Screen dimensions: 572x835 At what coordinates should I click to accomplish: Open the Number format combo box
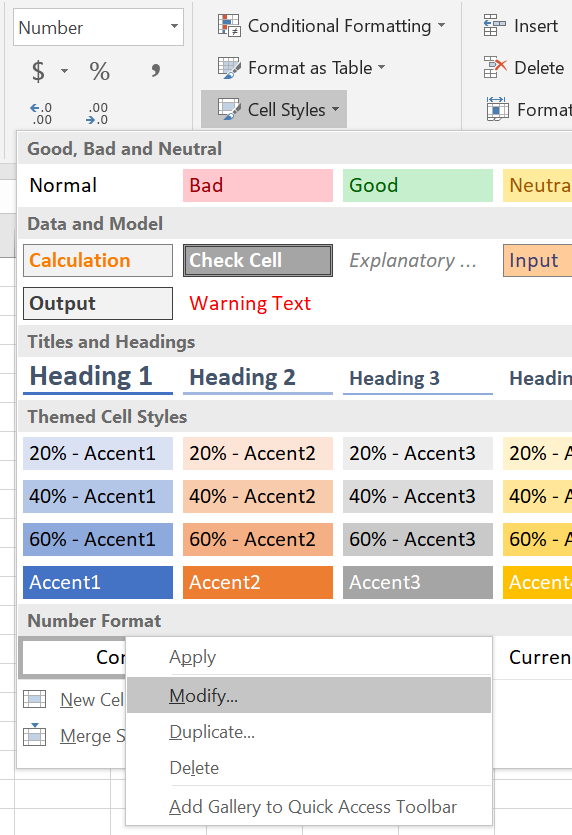tap(99, 27)
